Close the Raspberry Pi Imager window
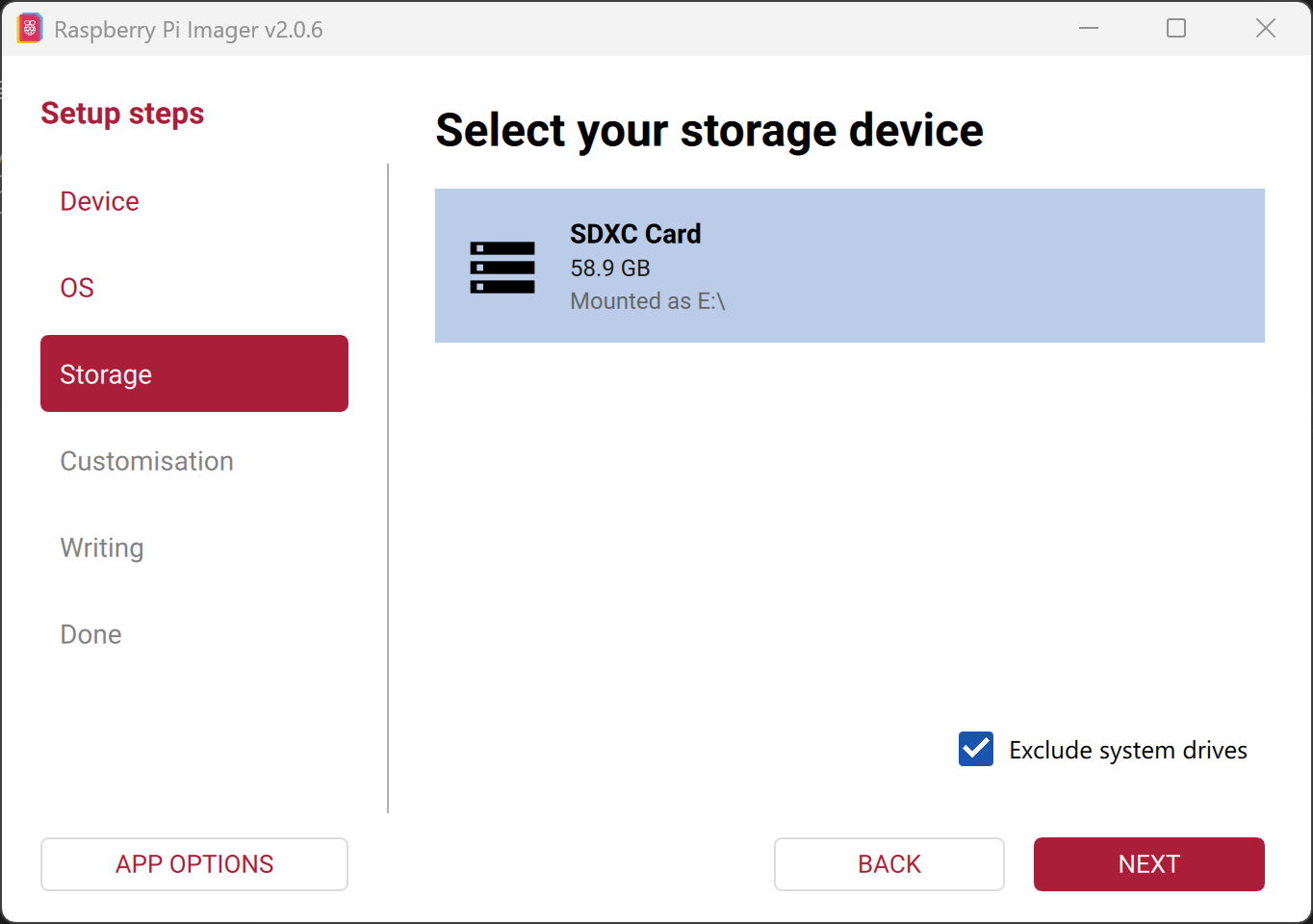Image resolution: width=1313 pixels, height=924 pixels. click(1265, 29)
